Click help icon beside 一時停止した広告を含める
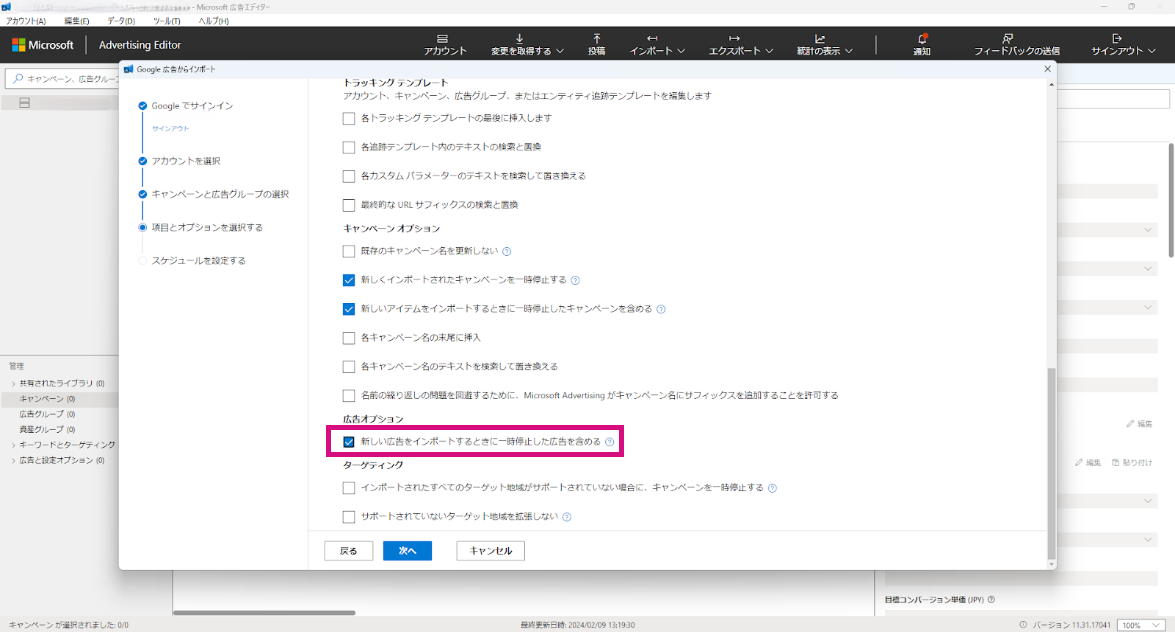Image resolution: width=1175 pixels, height=632 pixels. [609, 442]
